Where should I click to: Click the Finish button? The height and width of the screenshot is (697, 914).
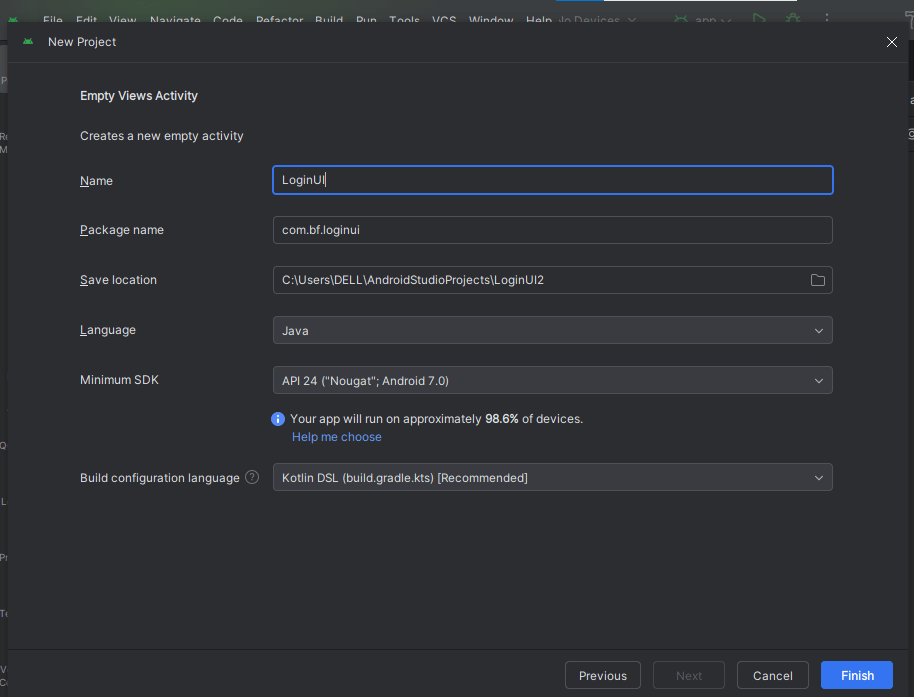tap(856, 675)
